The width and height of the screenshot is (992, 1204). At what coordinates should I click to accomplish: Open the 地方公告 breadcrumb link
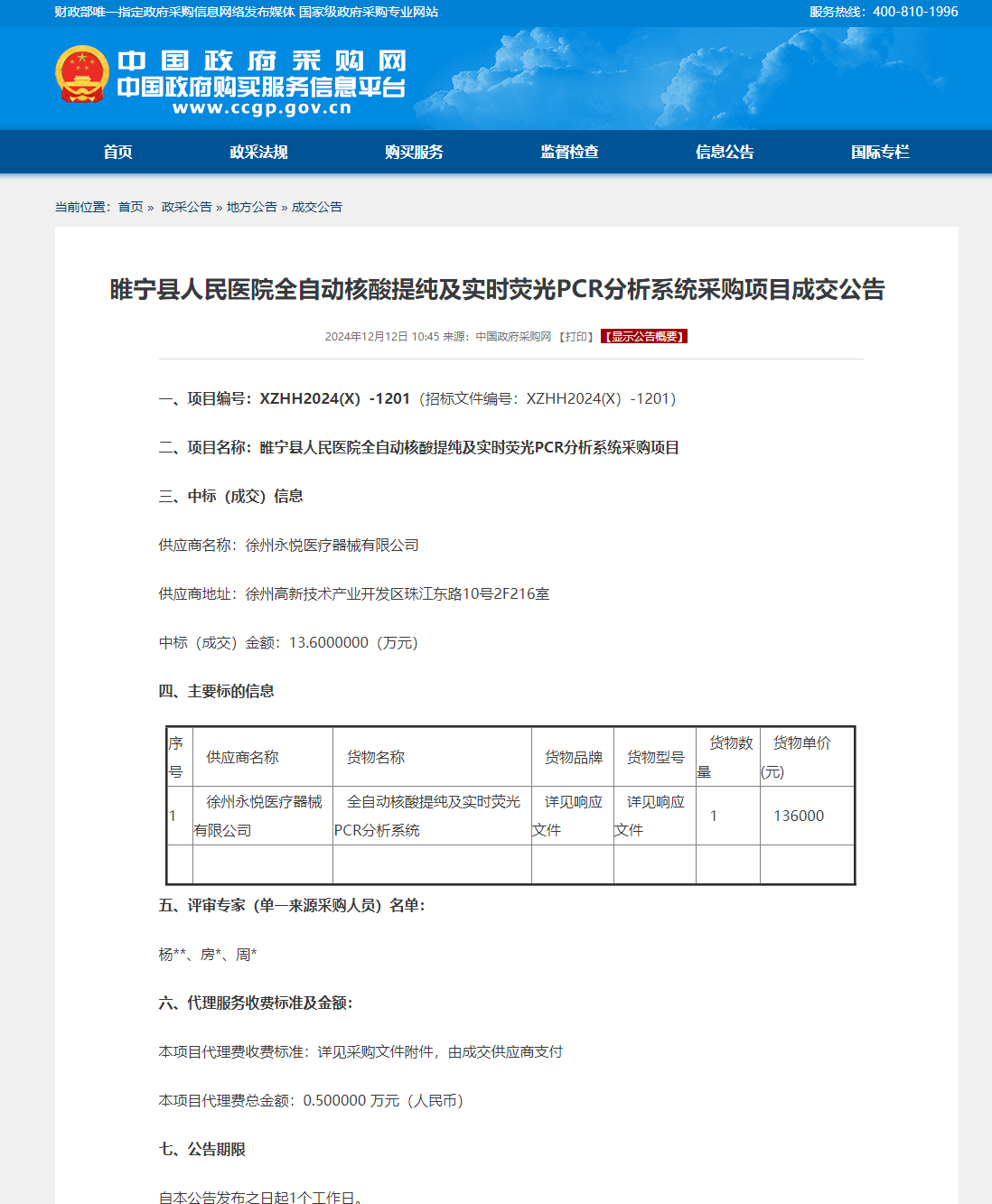coord(251,207)
